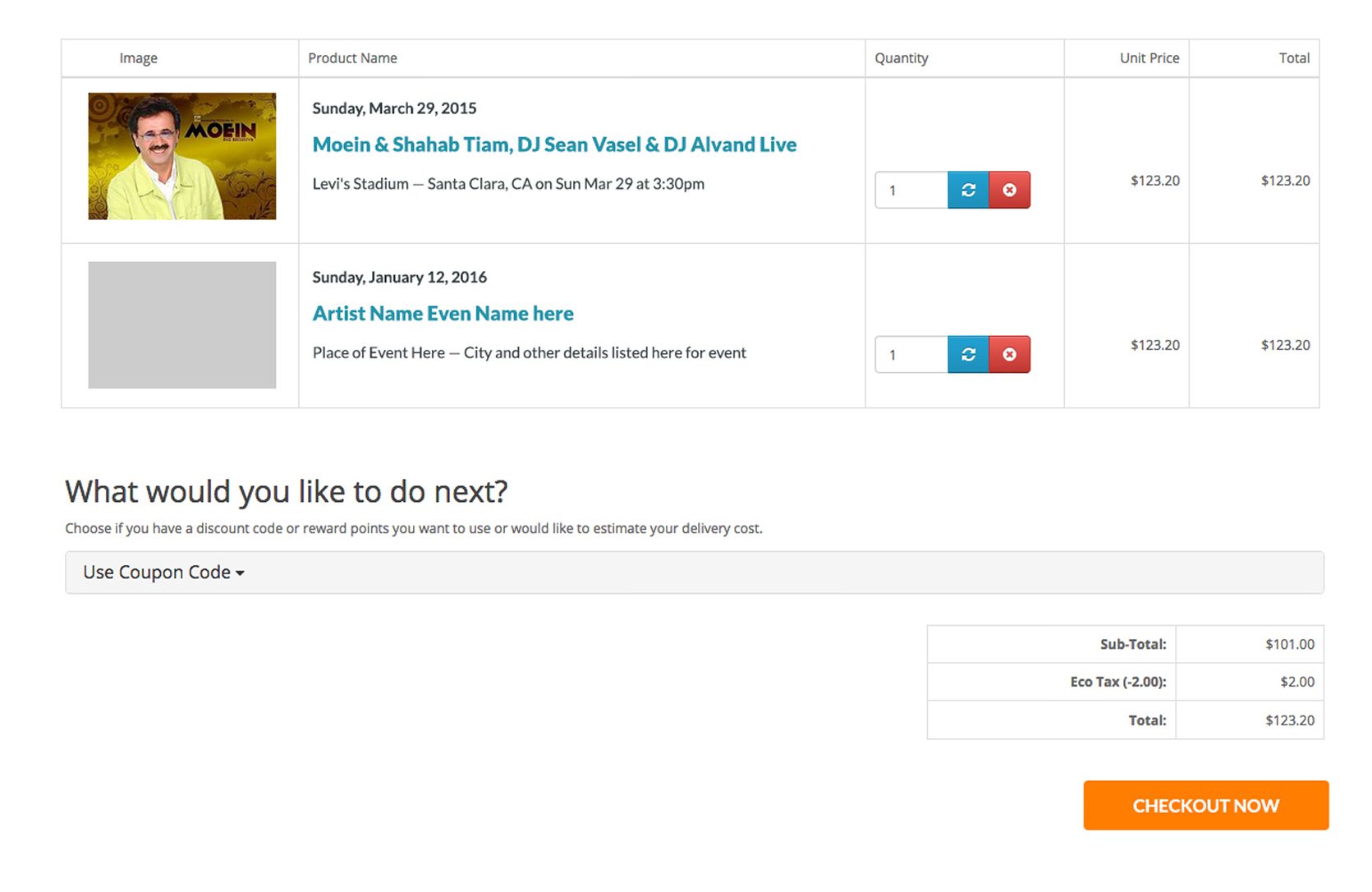Click the Quantity column header

[x=901, y=58]
